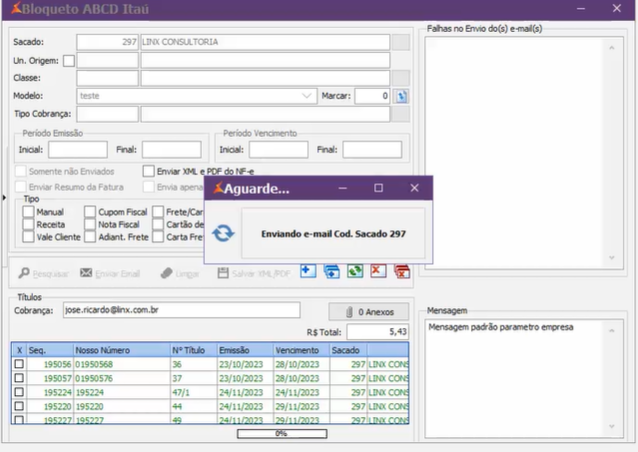
Task: Maximize the Aguarde dialog
Action: 378,188
